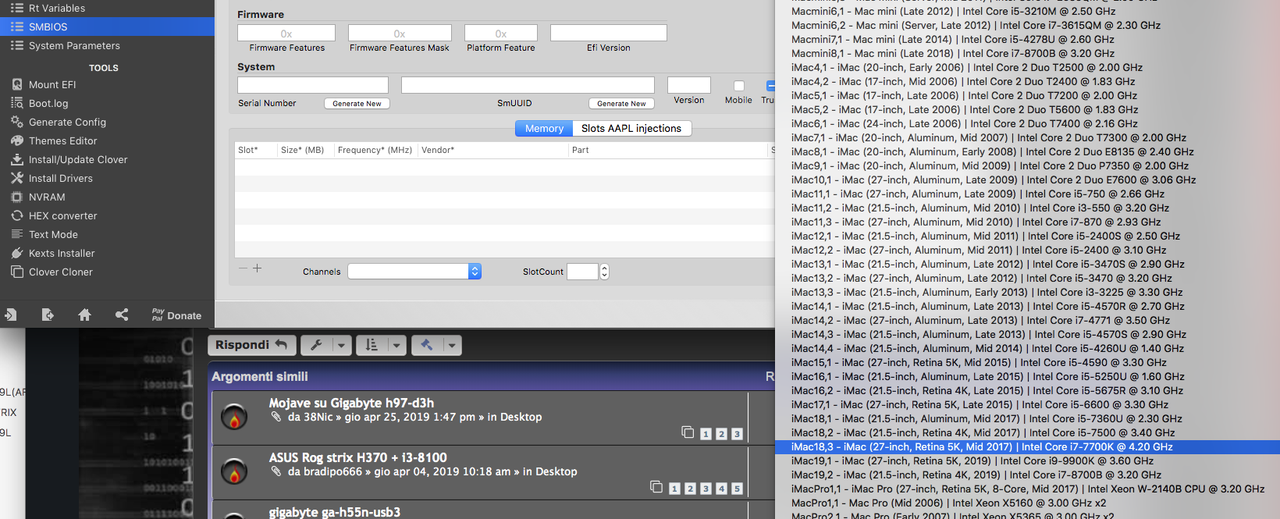Click flame icon of Mojave su Gigabyte topic

click(x=233, y=417)
